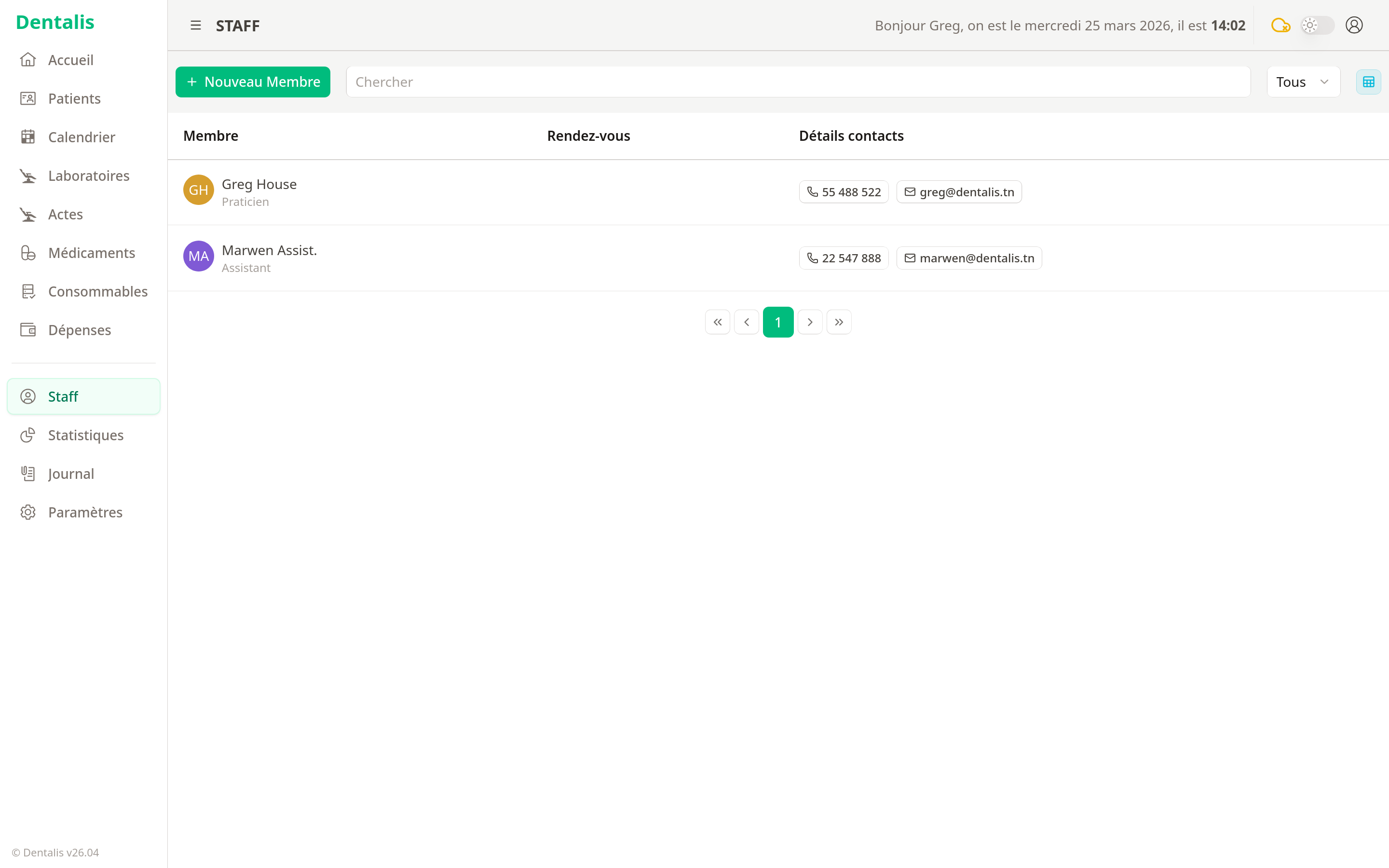The image size is (1389, 868).
Task: Open Laboratoires in the sidebar
Action: click(88, 176)
